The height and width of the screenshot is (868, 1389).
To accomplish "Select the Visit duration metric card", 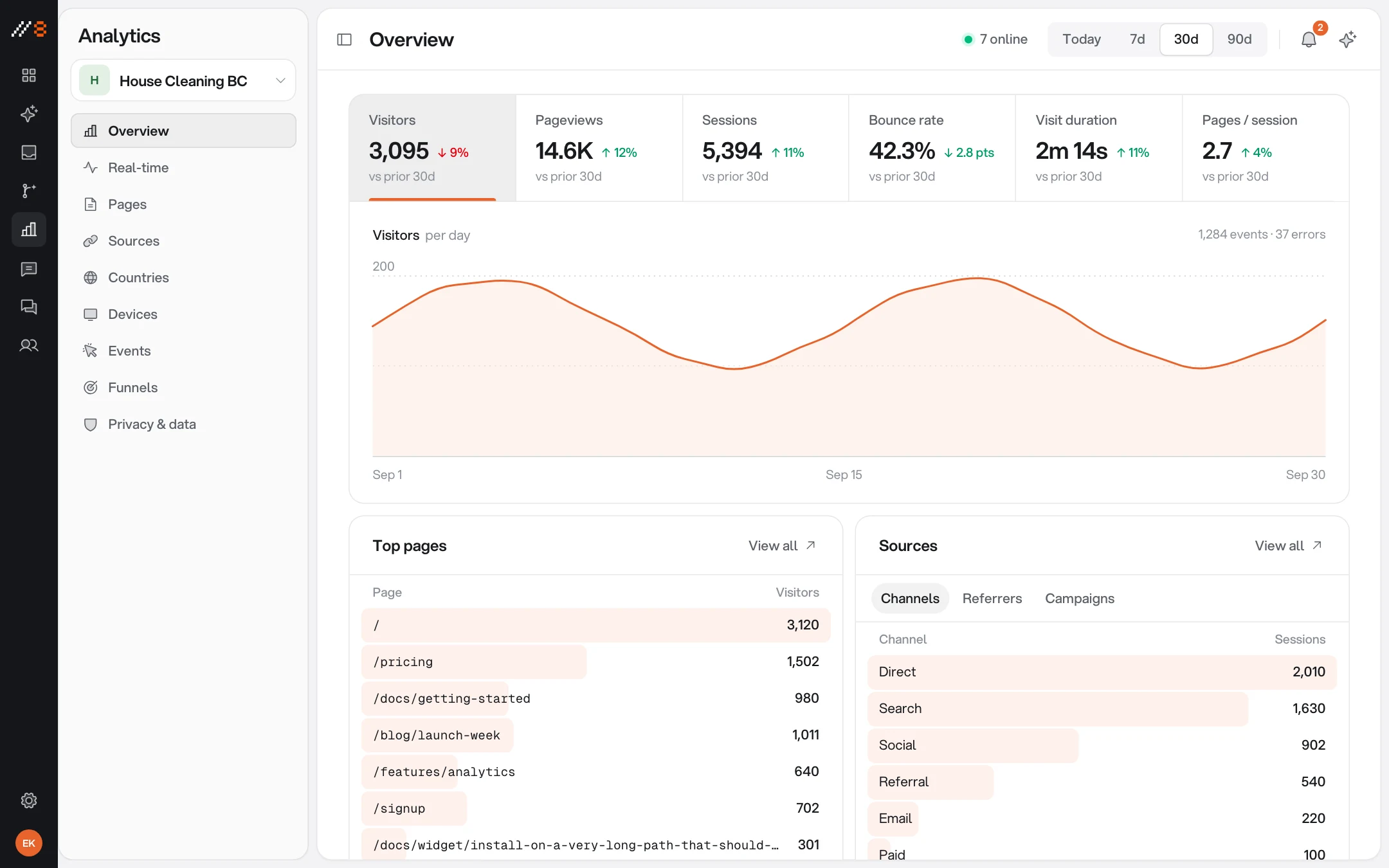I will tap(1098, 148).
